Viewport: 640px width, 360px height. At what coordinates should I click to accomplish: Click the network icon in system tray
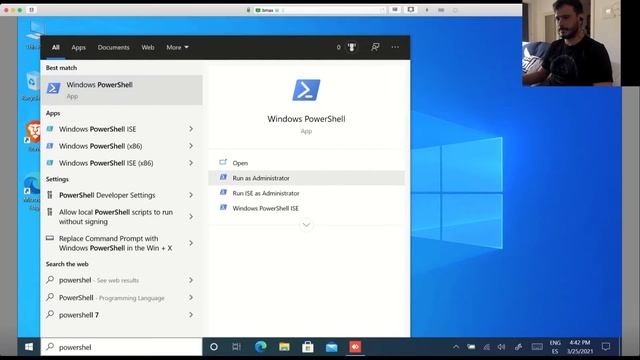487,347
